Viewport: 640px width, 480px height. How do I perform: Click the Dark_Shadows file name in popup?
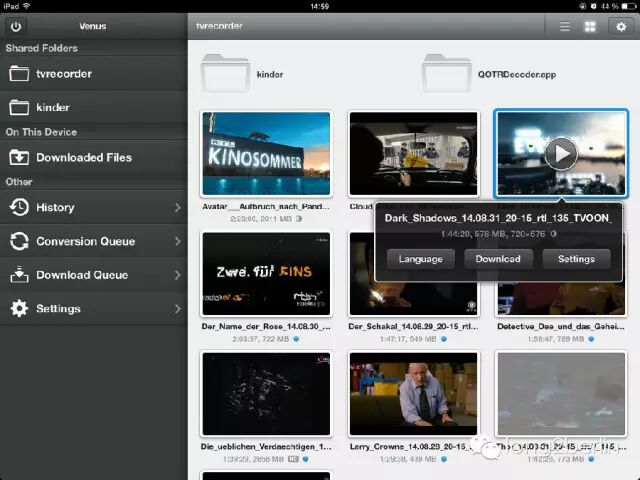[x=498, y=218]
